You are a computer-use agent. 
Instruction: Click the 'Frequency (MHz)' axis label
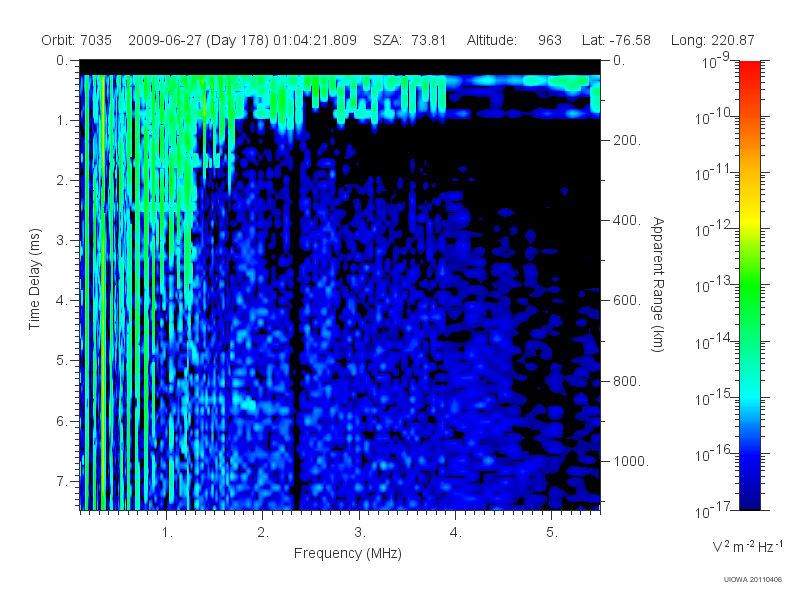pyautogui.click(x=347, y=553)
